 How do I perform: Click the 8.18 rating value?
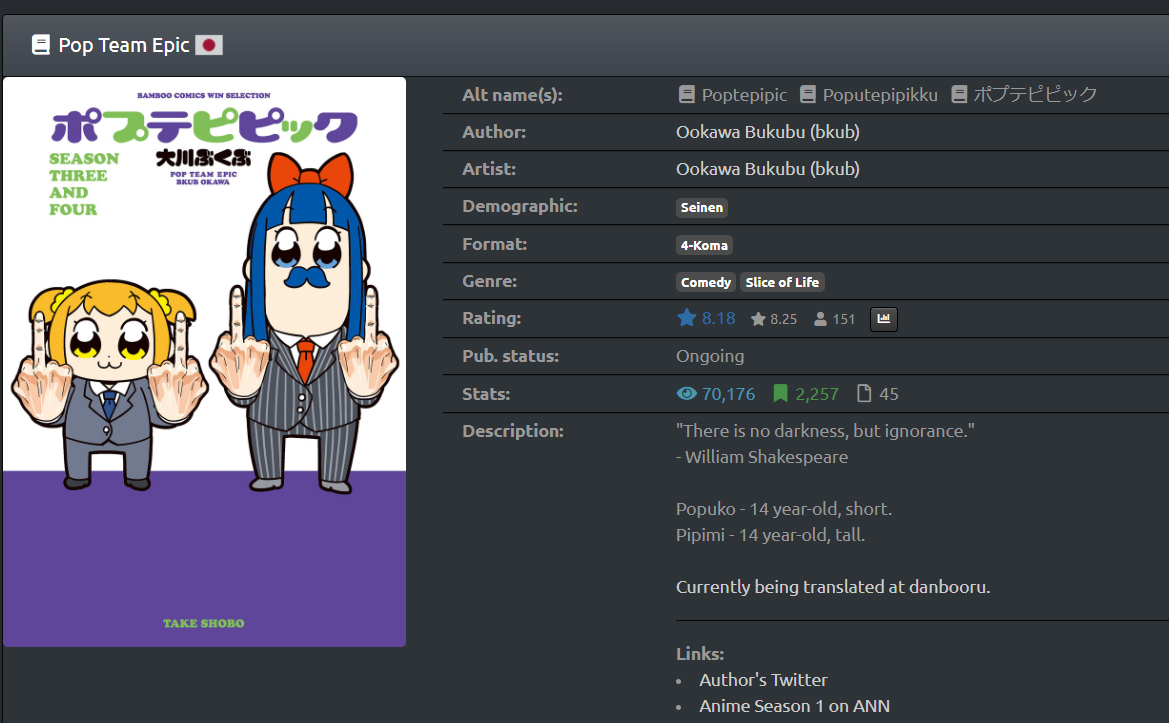(x=718, y=318)
